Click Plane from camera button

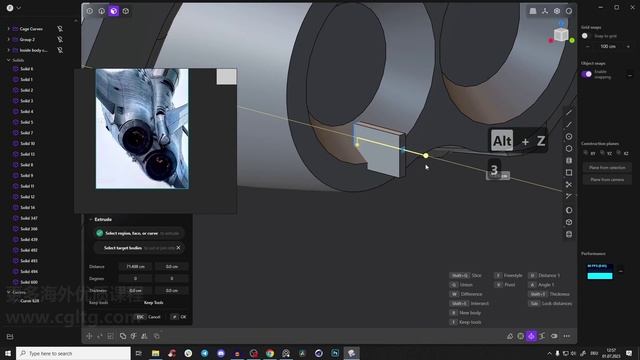coord(607,180)
